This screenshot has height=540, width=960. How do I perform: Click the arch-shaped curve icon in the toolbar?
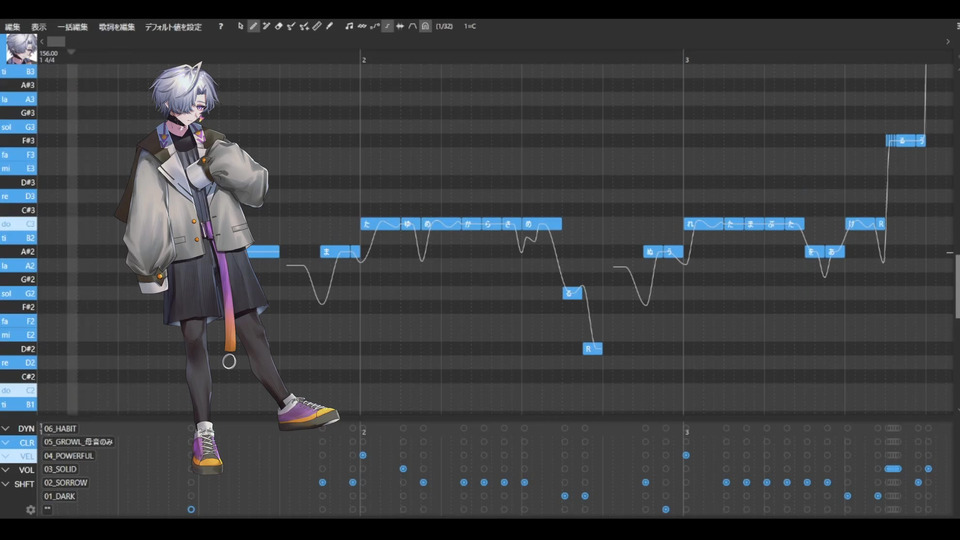point(413,26)
